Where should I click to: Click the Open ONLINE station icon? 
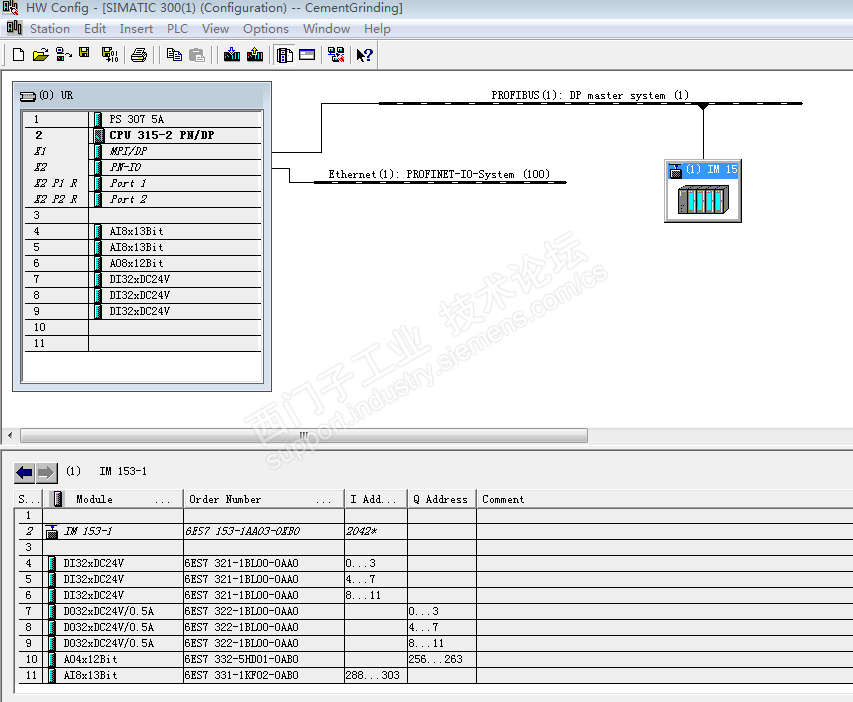(64, 55)
